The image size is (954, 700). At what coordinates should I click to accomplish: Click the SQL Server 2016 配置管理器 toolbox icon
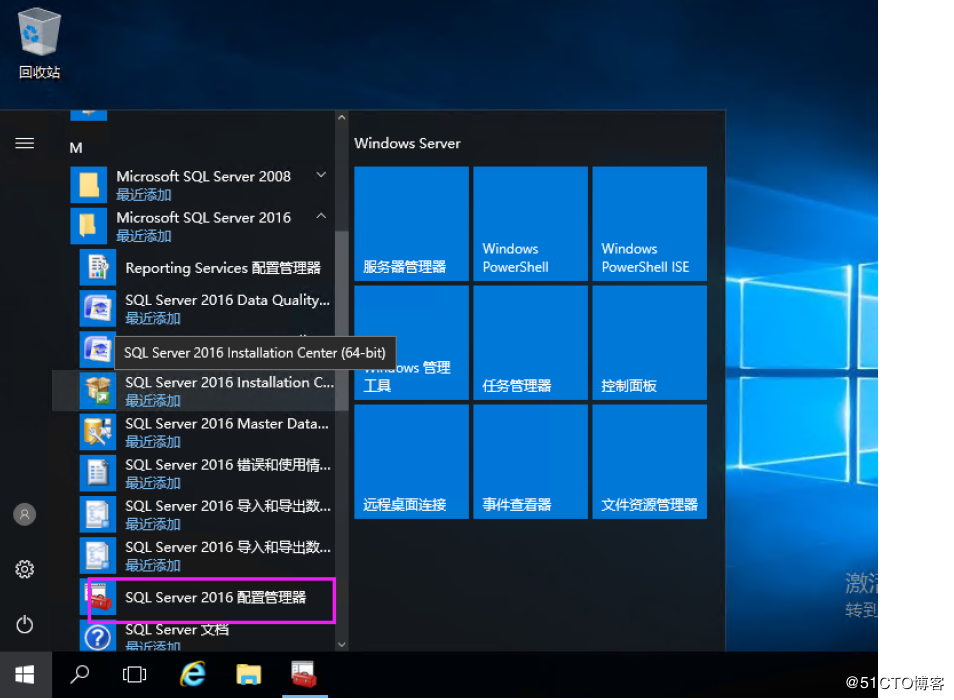tap(98, 597)
